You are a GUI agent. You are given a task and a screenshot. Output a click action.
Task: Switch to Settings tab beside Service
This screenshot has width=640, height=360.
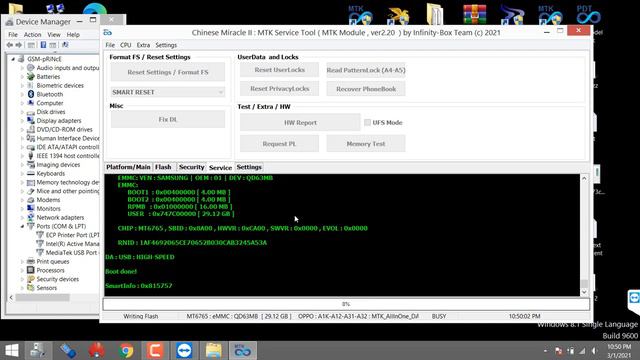point(249,167)
